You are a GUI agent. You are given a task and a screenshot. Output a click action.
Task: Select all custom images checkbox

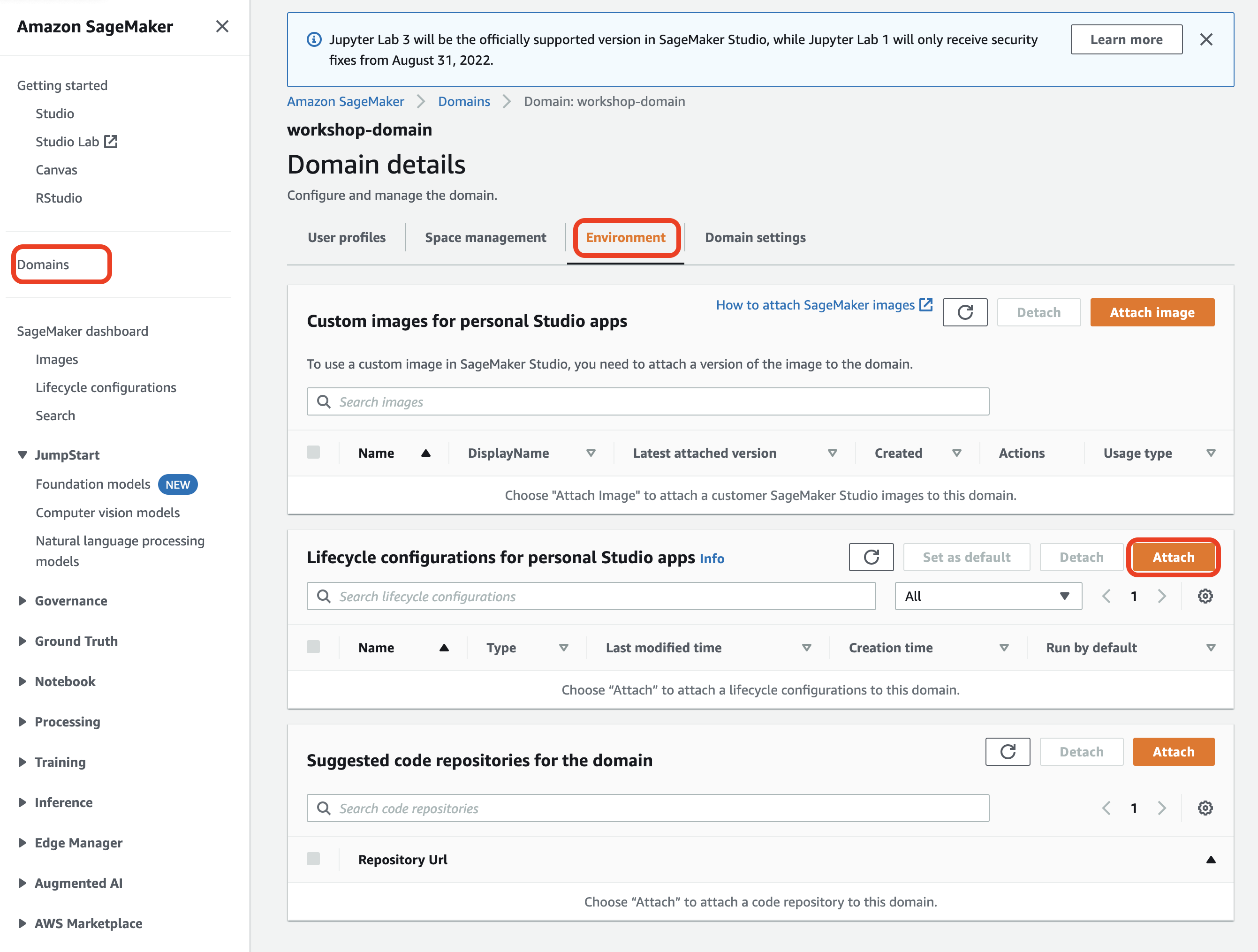[x=313, y=452]
